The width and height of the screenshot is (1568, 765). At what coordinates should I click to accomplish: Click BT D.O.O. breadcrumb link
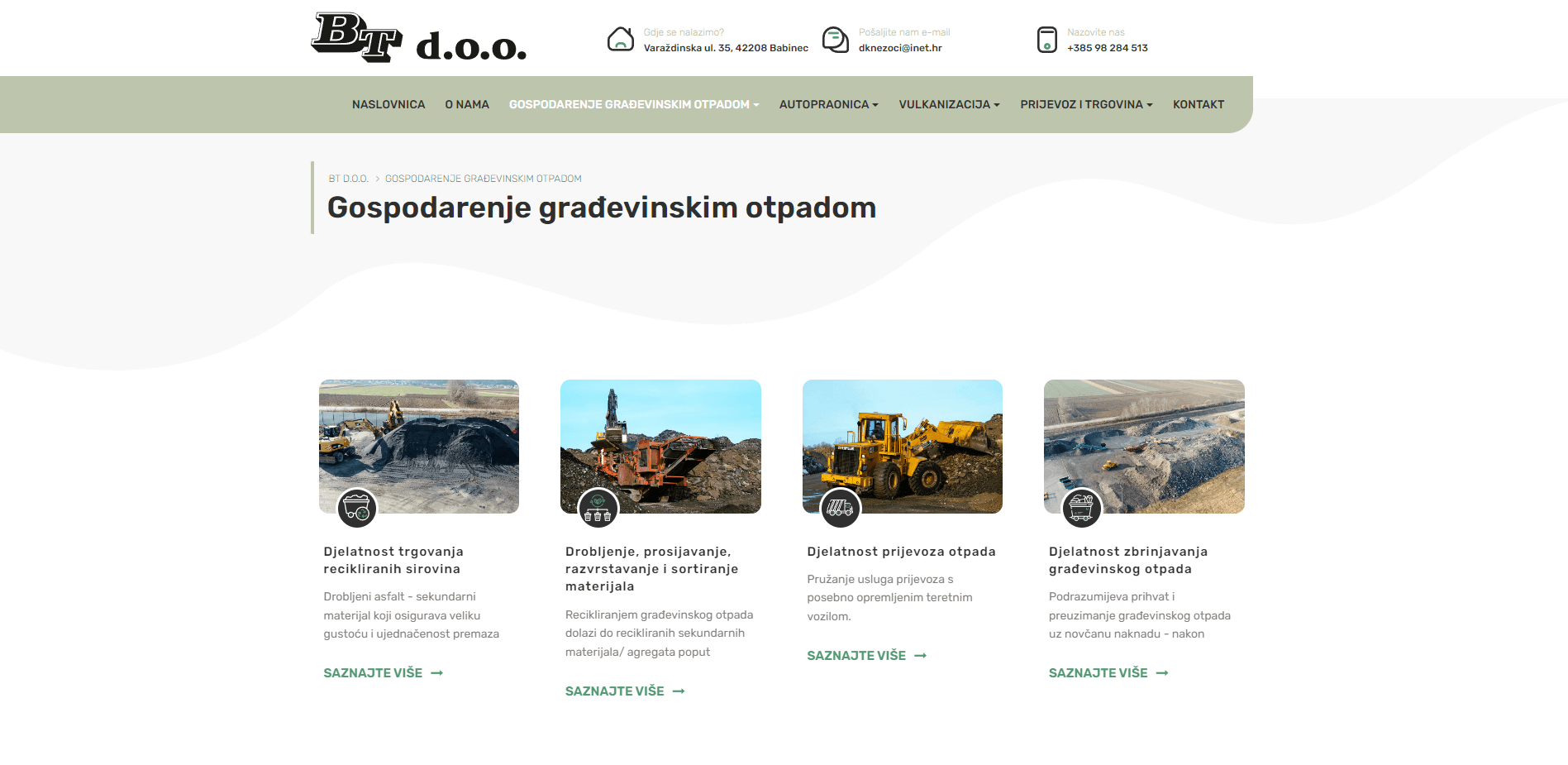coord(349,179)
